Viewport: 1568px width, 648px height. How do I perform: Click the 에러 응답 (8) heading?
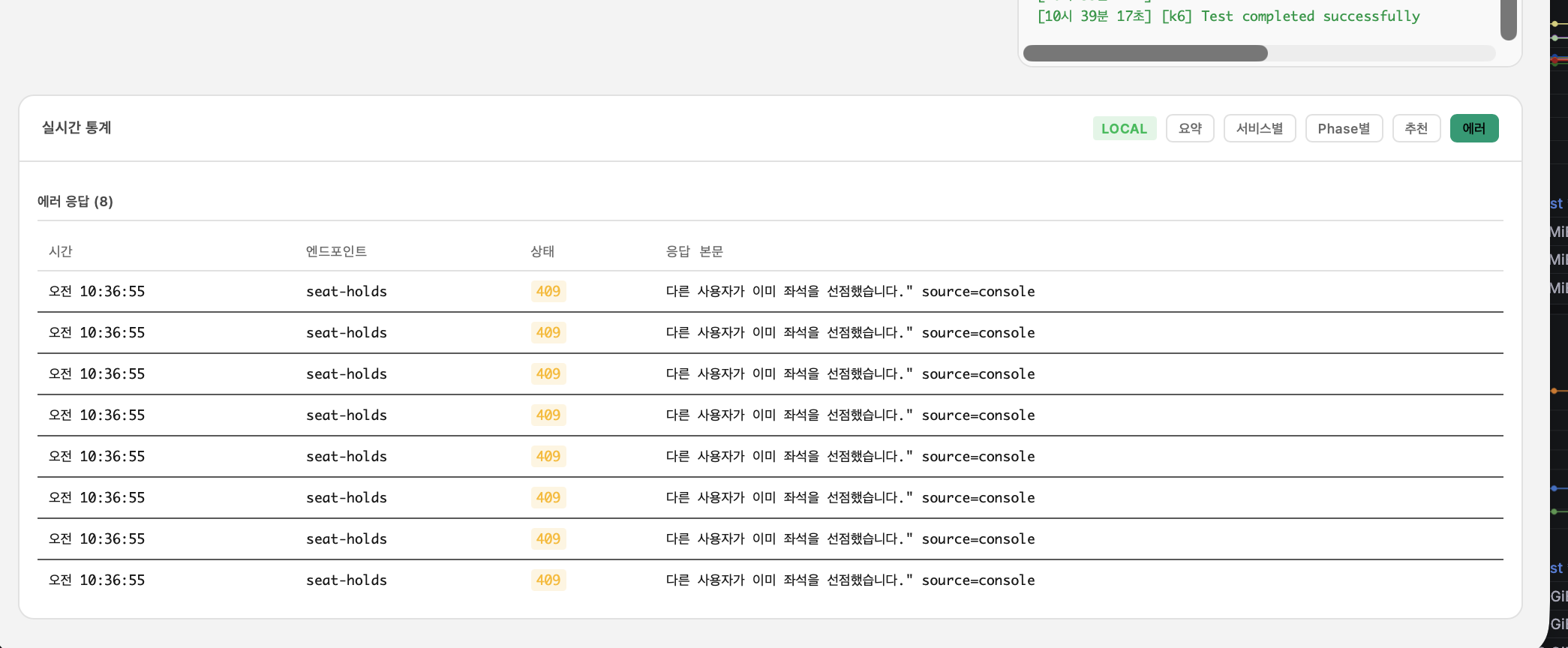pos(75,201)
